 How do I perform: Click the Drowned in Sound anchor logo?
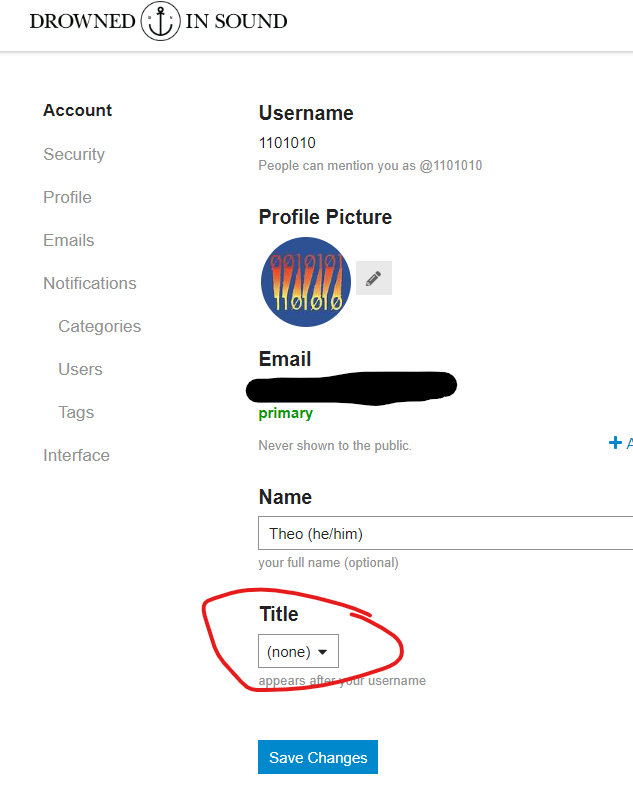[160, 21]
